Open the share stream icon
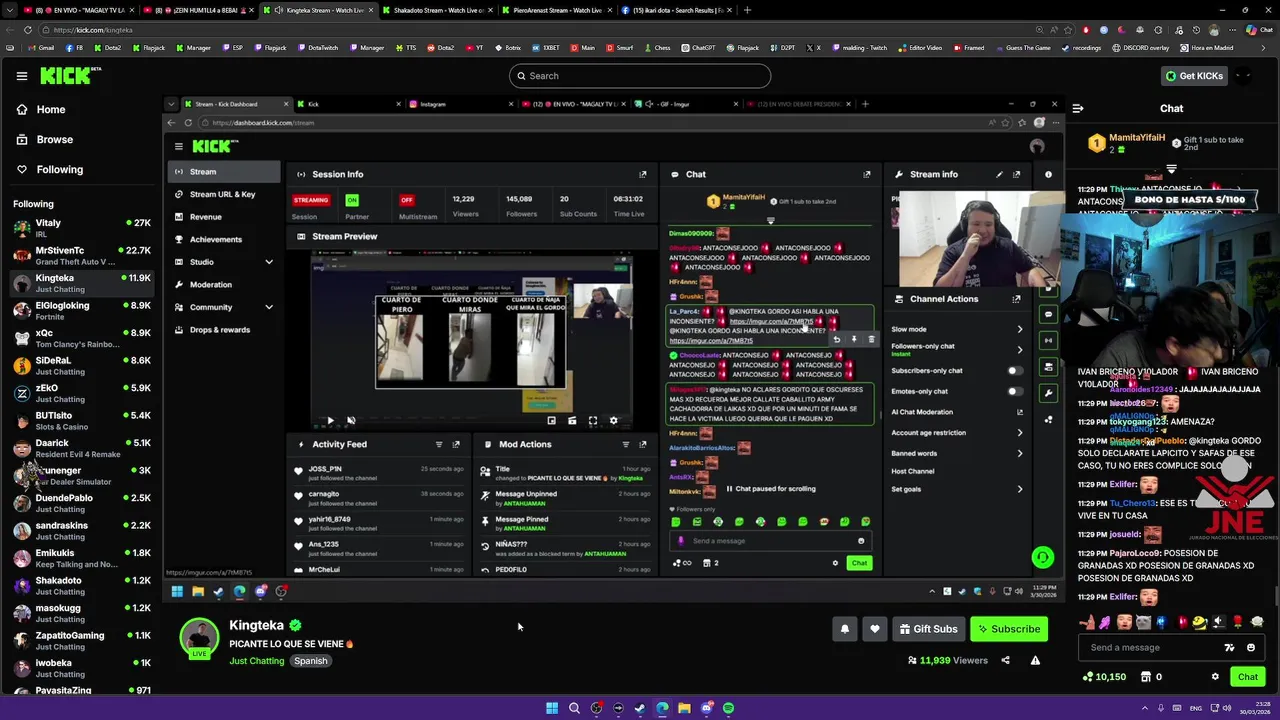1280x720 pixels. pyautogui.click(x=1005, y=660)
